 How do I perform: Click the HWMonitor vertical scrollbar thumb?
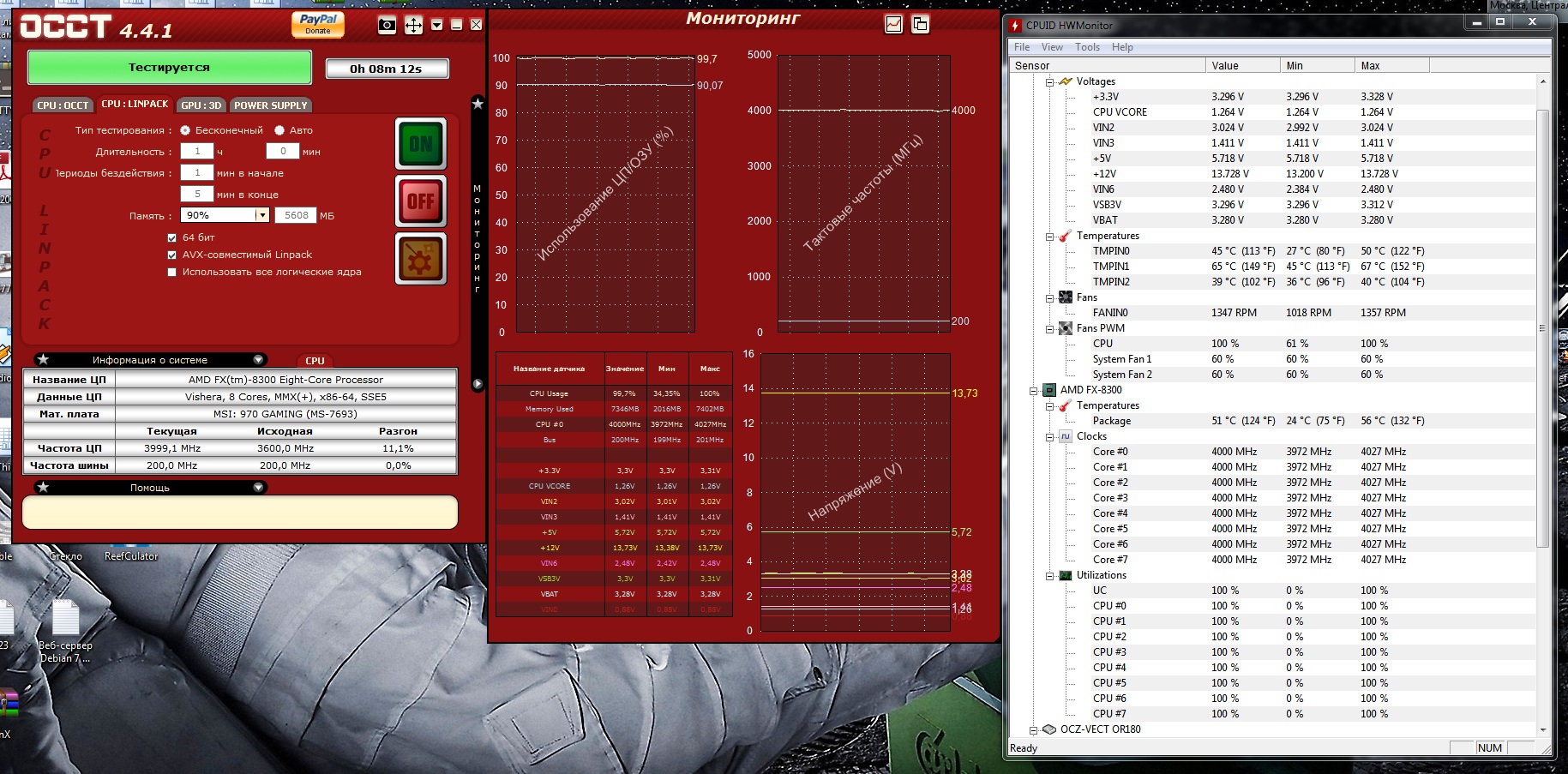[1542, 328]
